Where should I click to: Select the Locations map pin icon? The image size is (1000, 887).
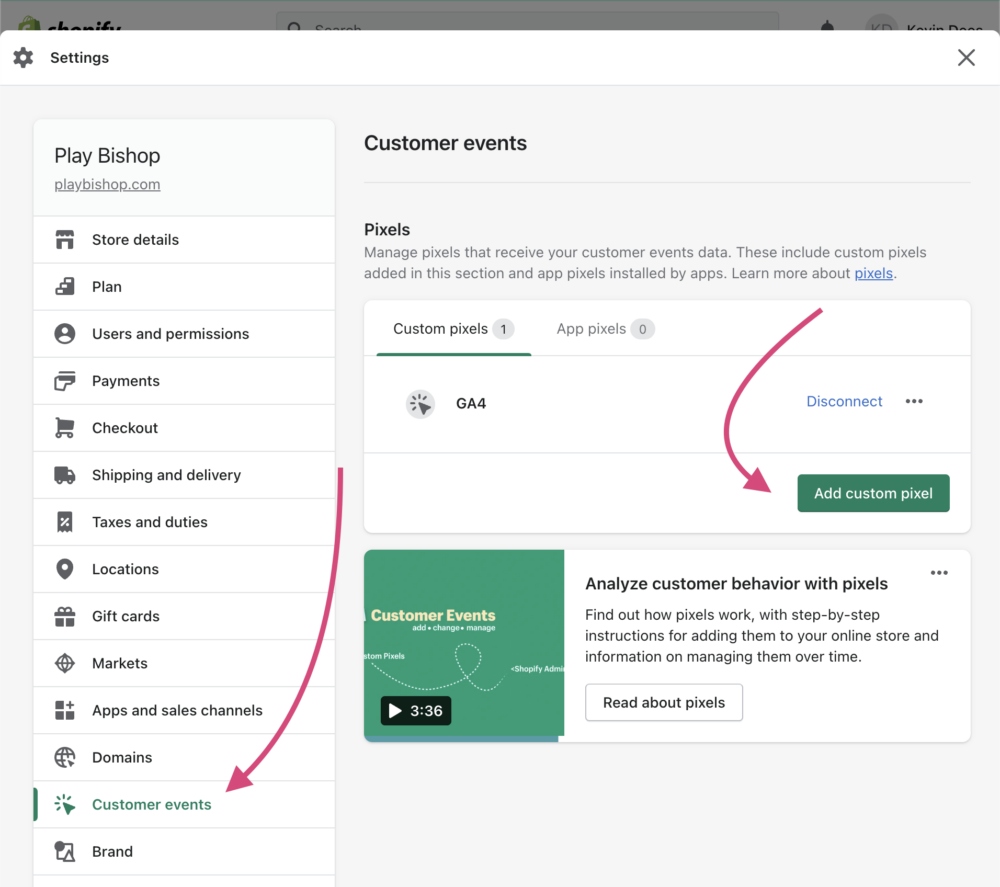[x=64, y=569]
